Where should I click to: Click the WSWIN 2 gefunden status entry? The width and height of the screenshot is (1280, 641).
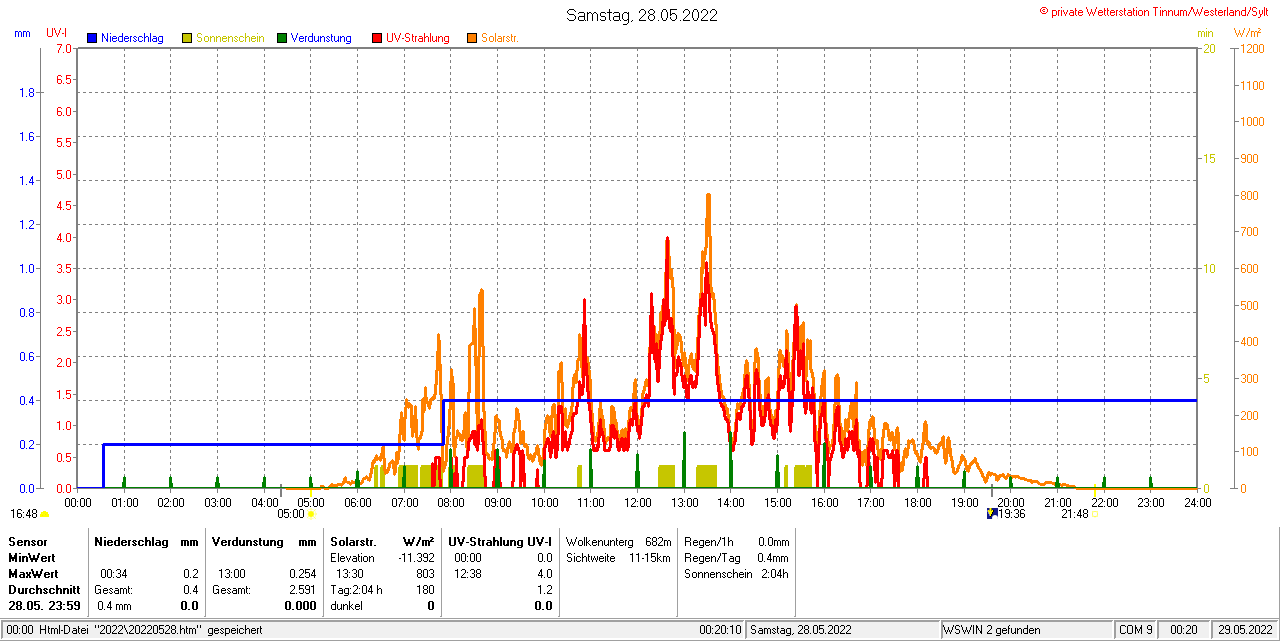(992, 630)
